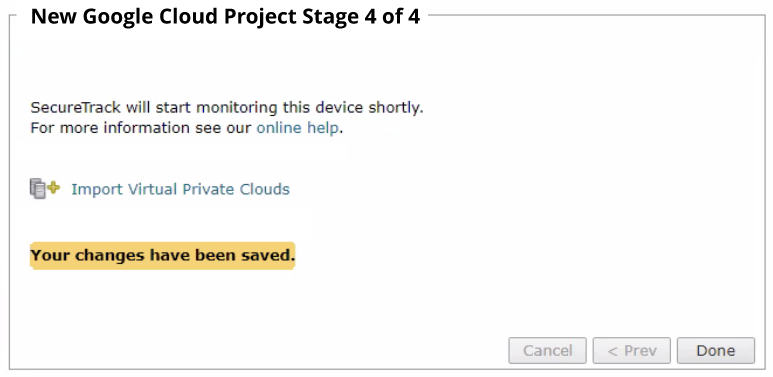This screenshot has width=773, height=377.
Task: Open the online help link
Action: [x=297, y=128]
